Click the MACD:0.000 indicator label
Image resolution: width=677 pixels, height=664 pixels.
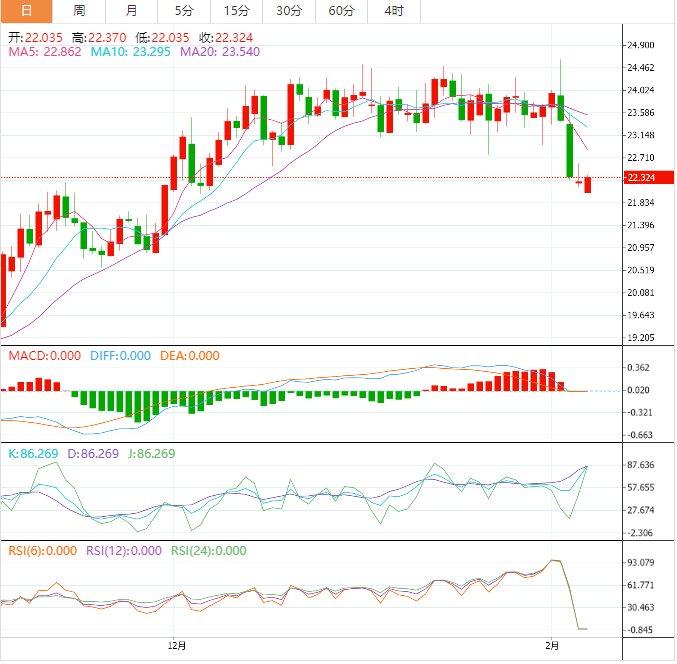pos(45,356)
